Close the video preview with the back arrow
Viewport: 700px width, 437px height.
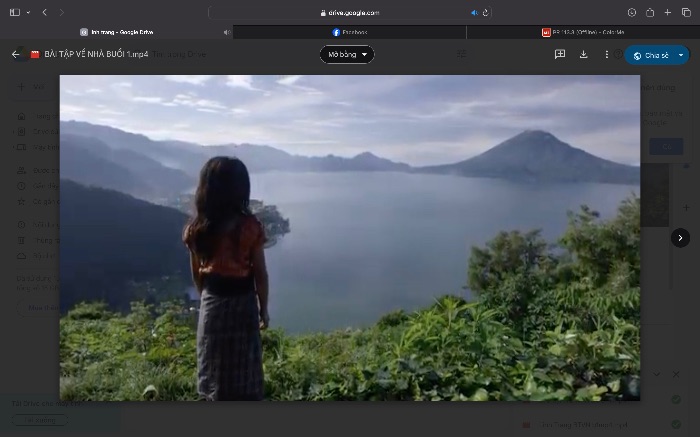coord(16,54)
